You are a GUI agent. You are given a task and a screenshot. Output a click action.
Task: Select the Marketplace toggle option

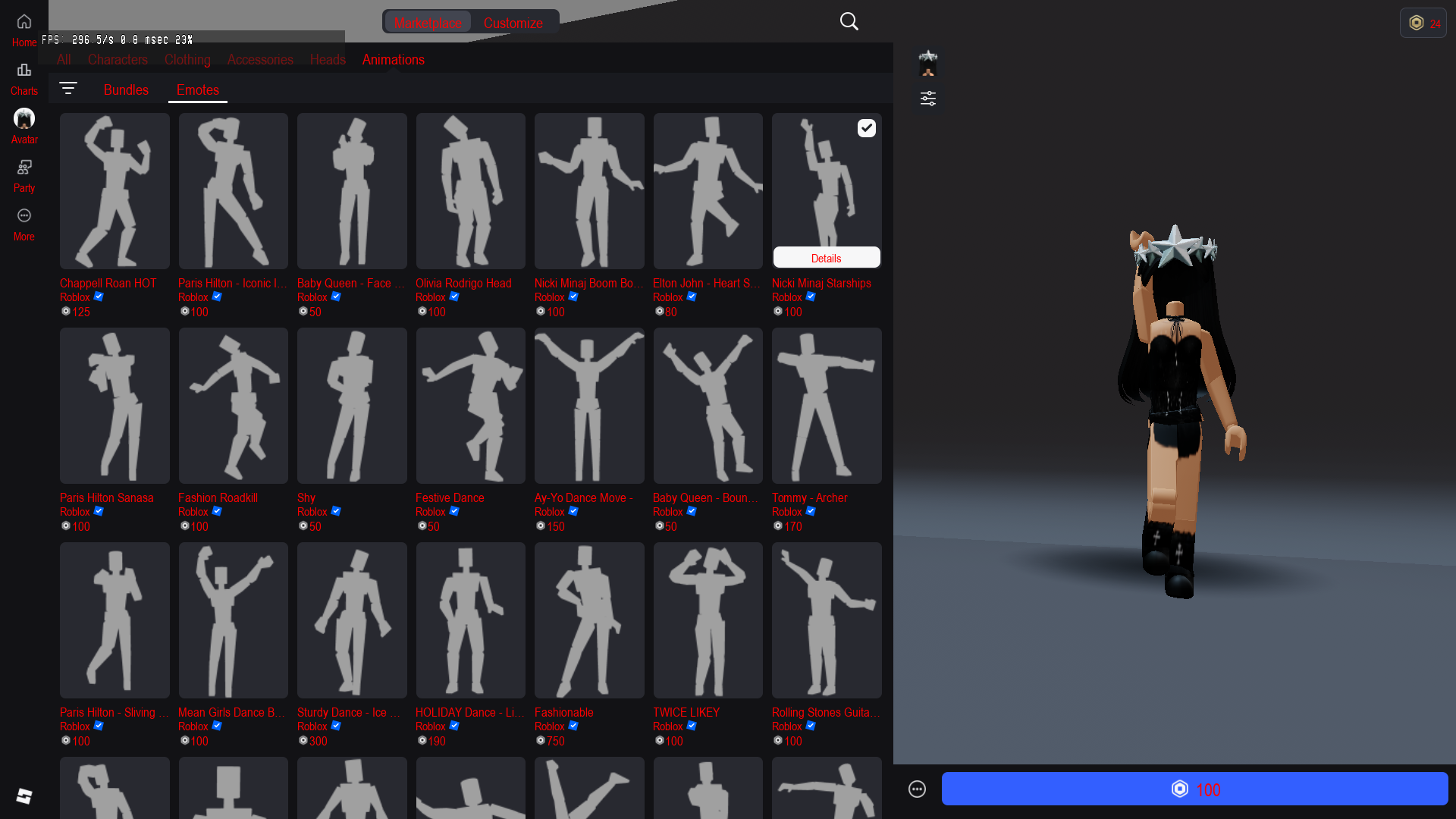[427, 23]
